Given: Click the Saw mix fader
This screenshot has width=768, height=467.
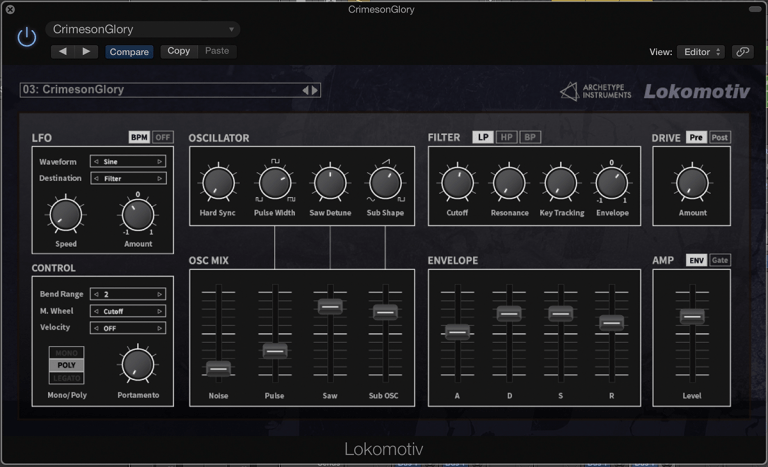Looking at the screenshot, I should 330,307.
